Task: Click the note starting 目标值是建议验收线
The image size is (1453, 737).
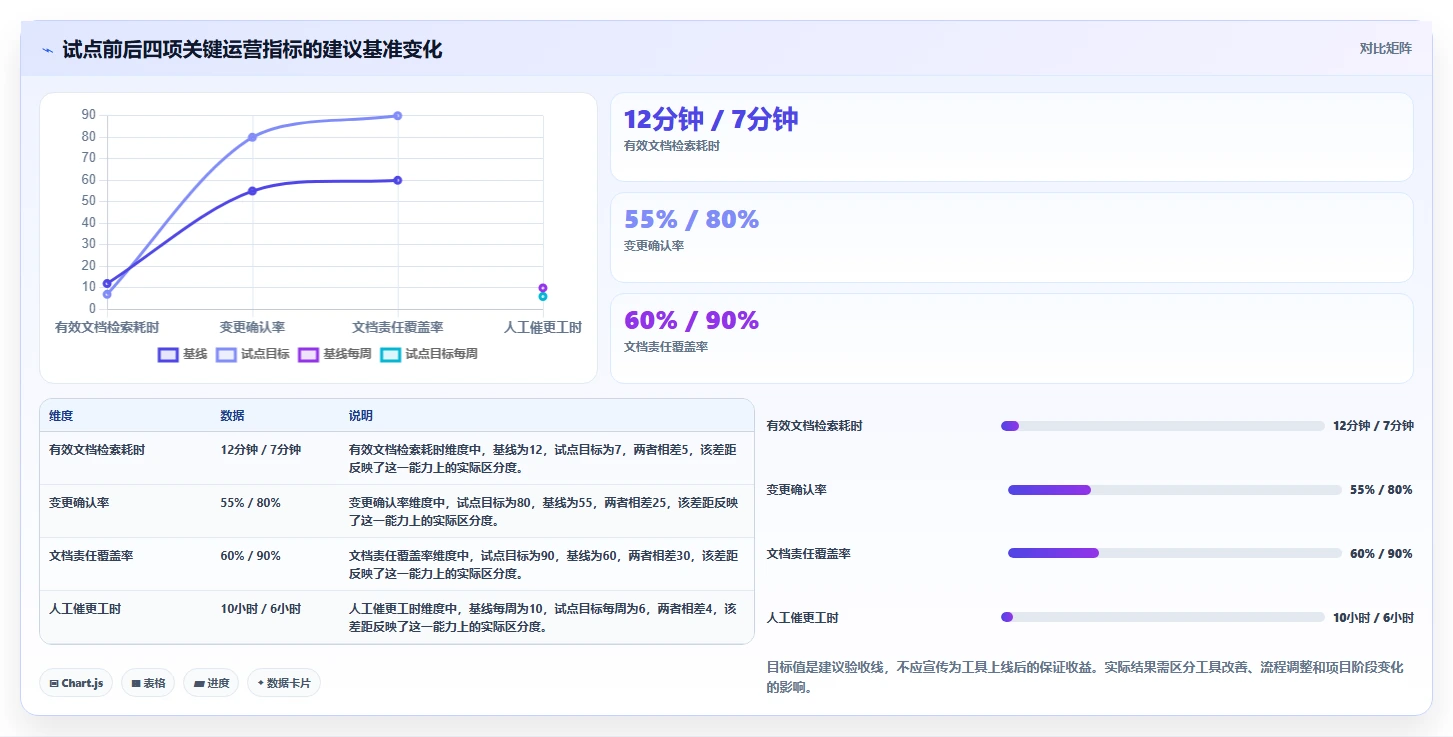Action: click(1085, 677)
